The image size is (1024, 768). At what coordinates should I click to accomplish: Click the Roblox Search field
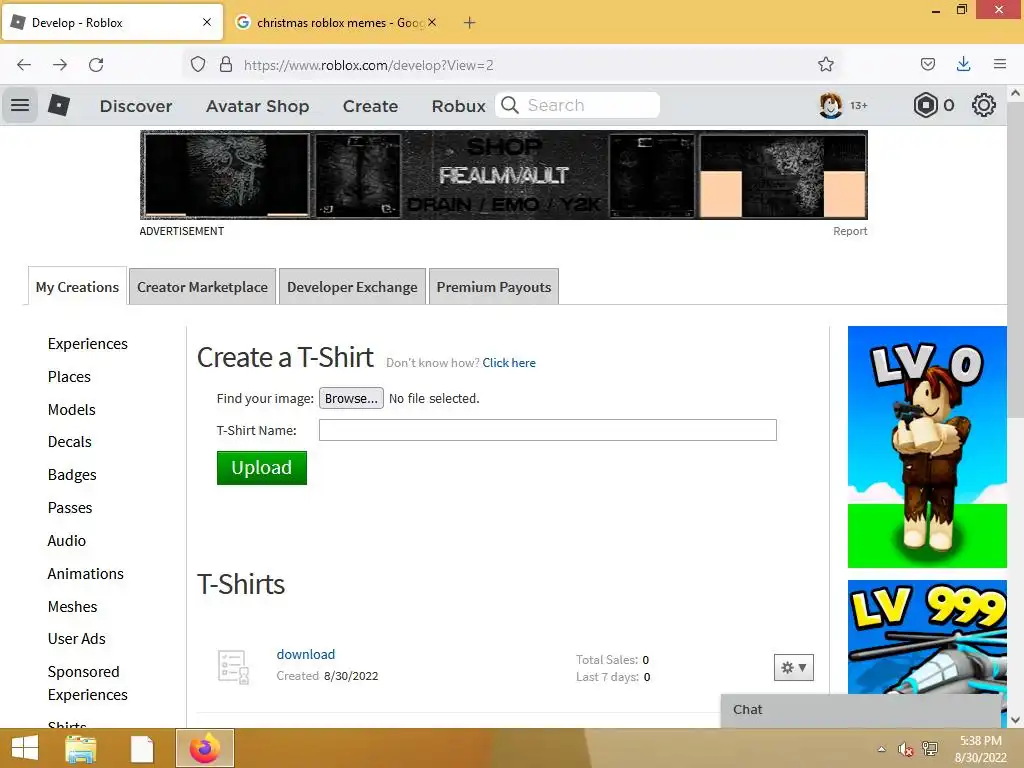coord(577,105)
